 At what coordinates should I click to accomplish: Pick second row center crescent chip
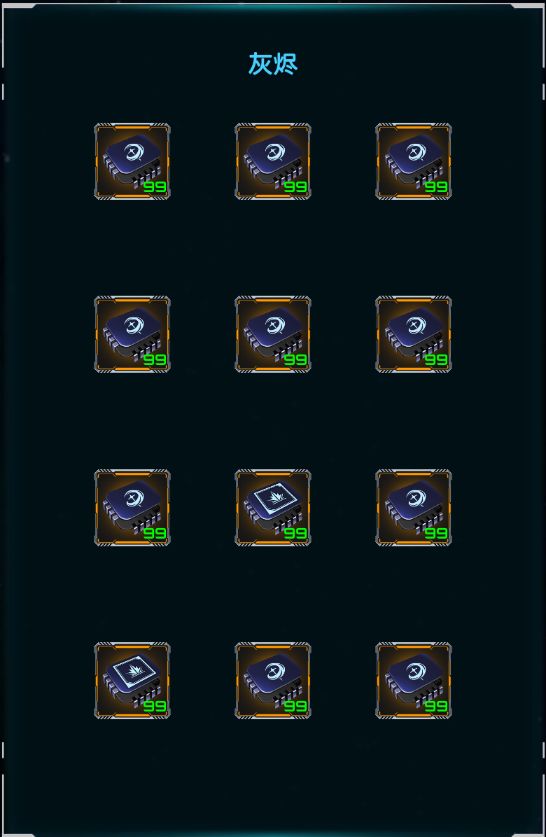coord(273,334)
